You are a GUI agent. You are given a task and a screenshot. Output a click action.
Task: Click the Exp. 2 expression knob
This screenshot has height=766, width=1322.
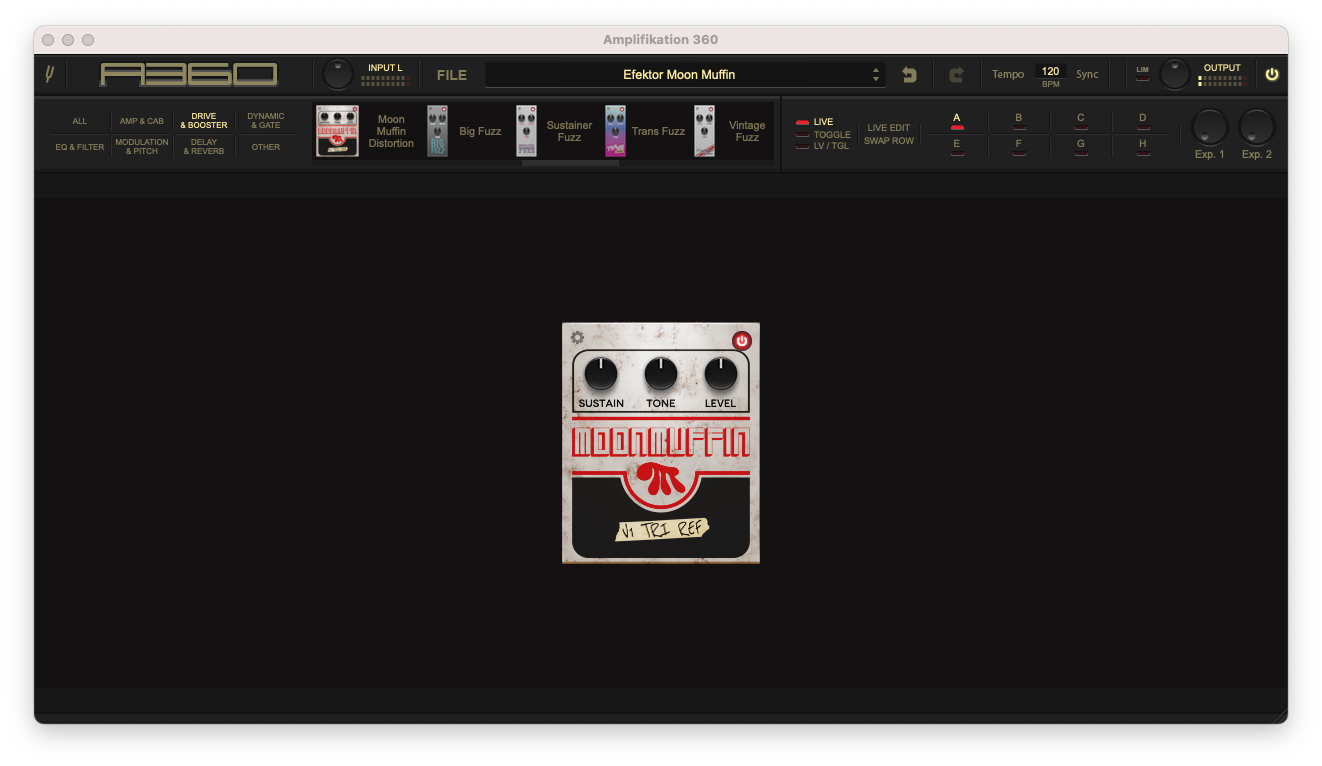pos(1257,127)
